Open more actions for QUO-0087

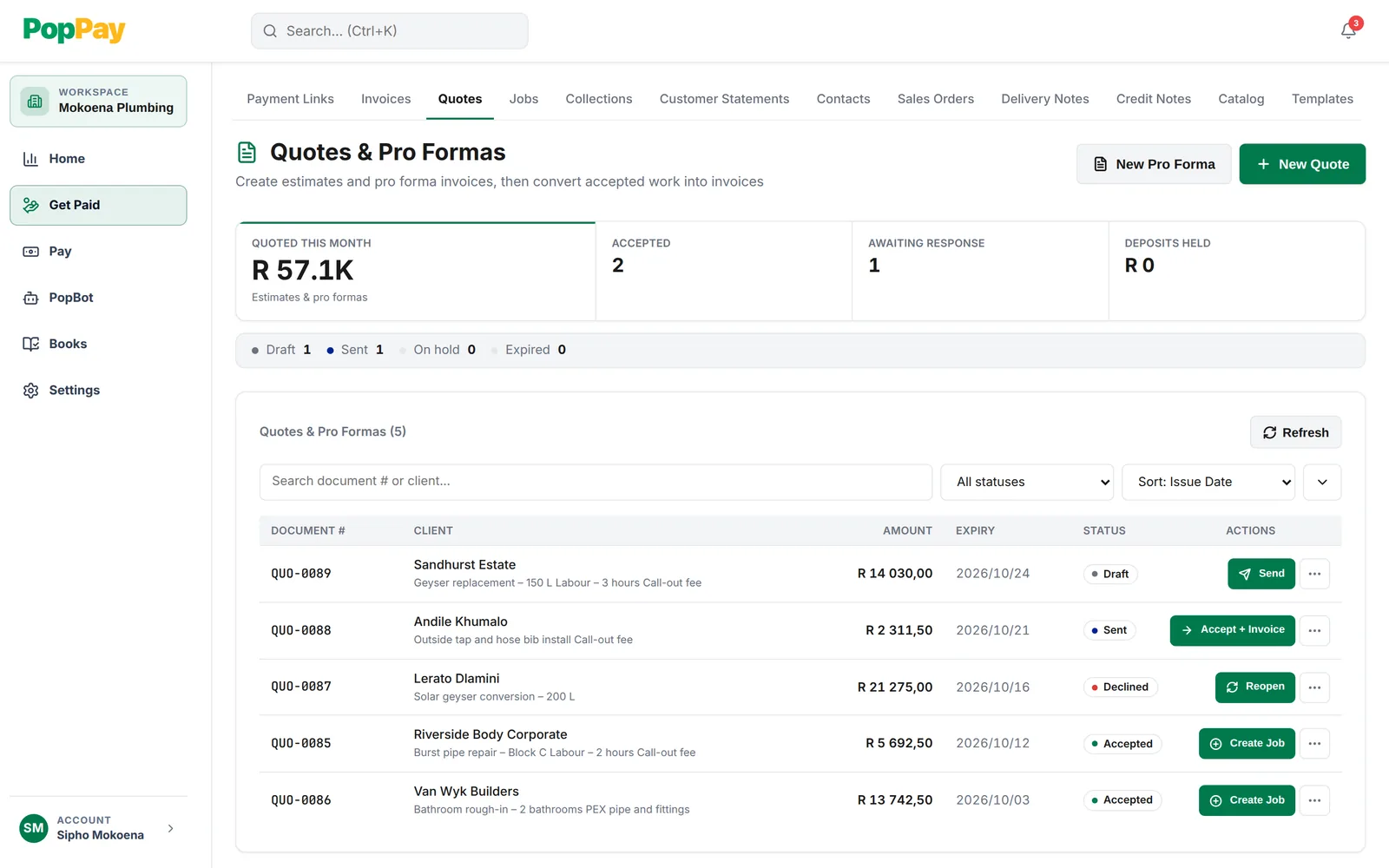1314,687
